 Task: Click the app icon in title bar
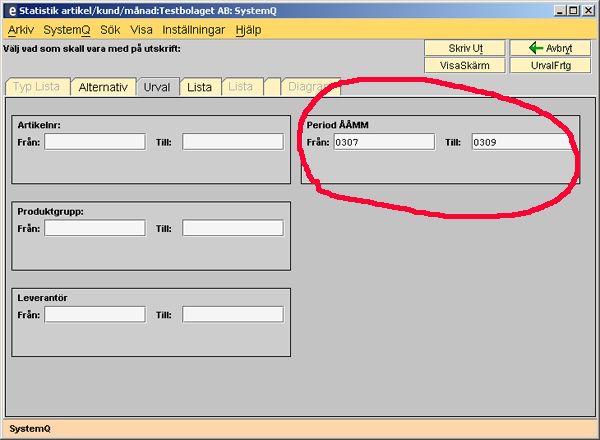(x=10, y=10)
